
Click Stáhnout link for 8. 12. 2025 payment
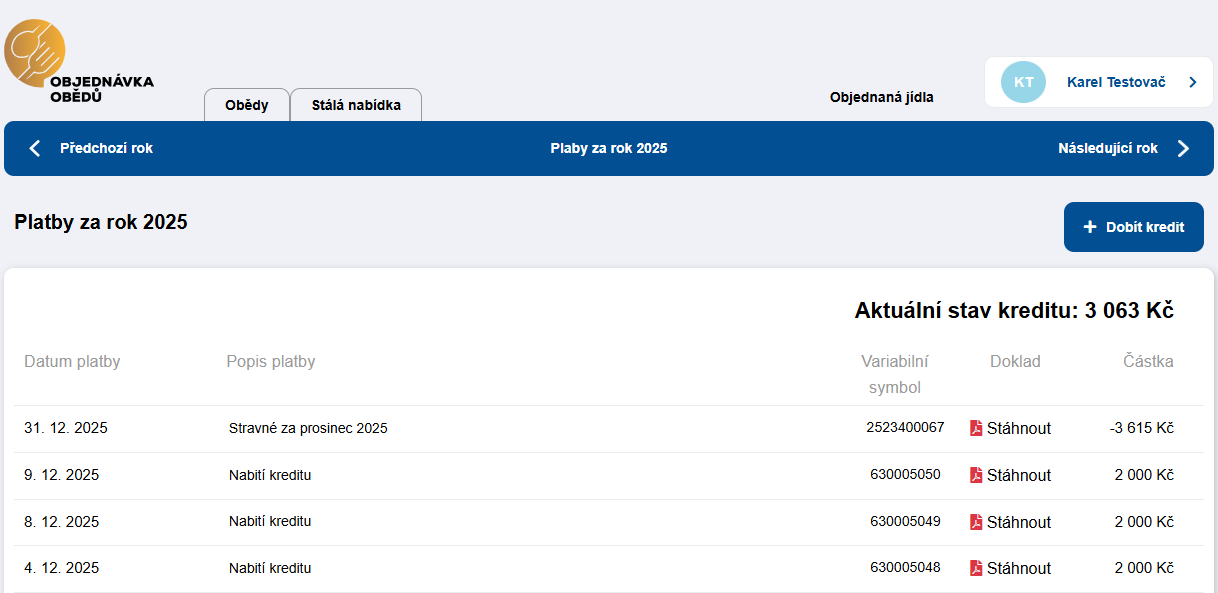point(1018,522)
